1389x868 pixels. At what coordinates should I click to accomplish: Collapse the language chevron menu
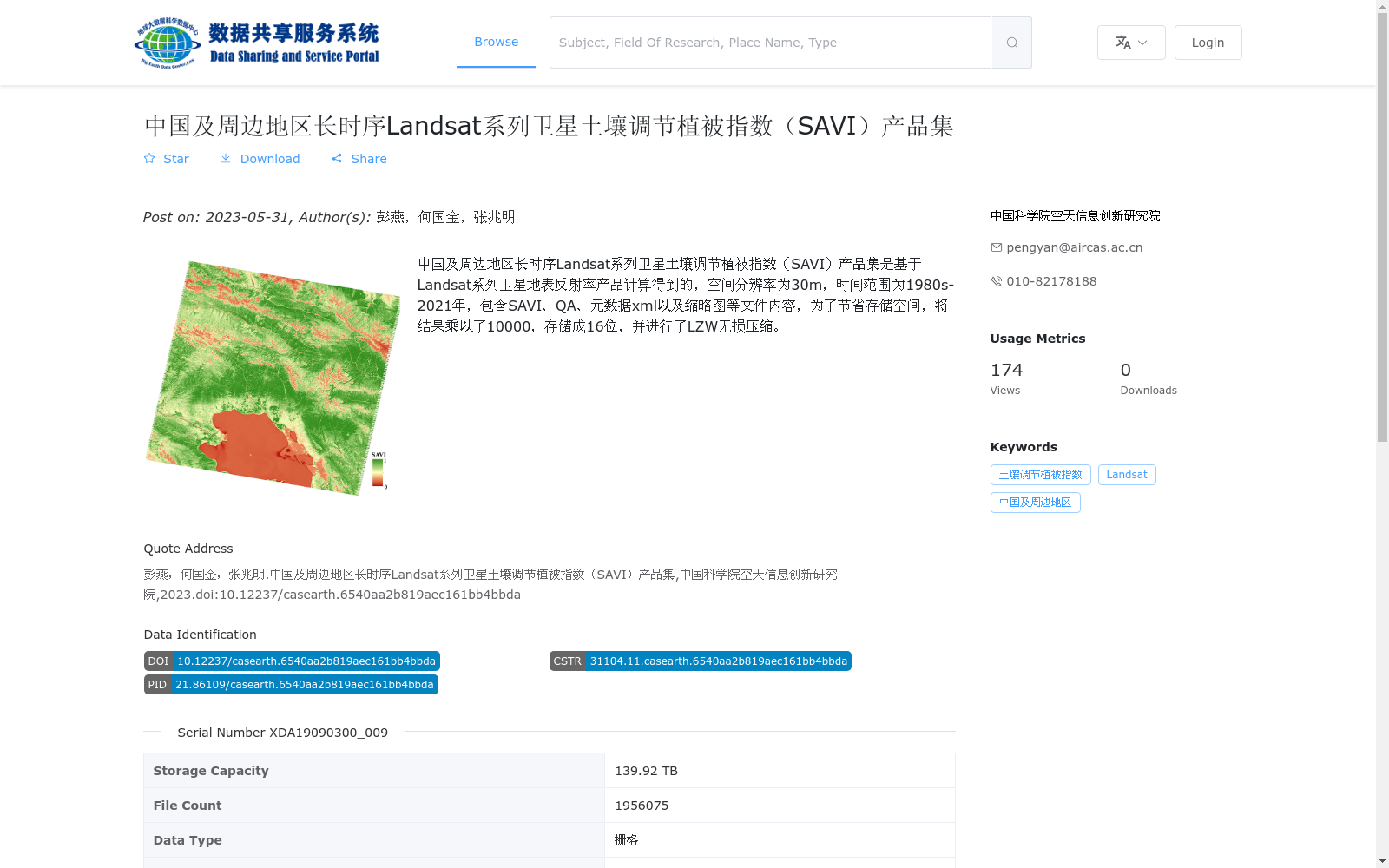point(1142,43)
